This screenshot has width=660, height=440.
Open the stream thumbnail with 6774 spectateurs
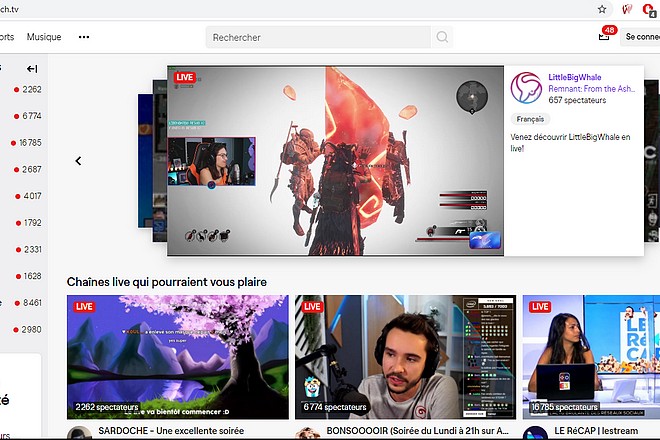[x=405, y=356]
